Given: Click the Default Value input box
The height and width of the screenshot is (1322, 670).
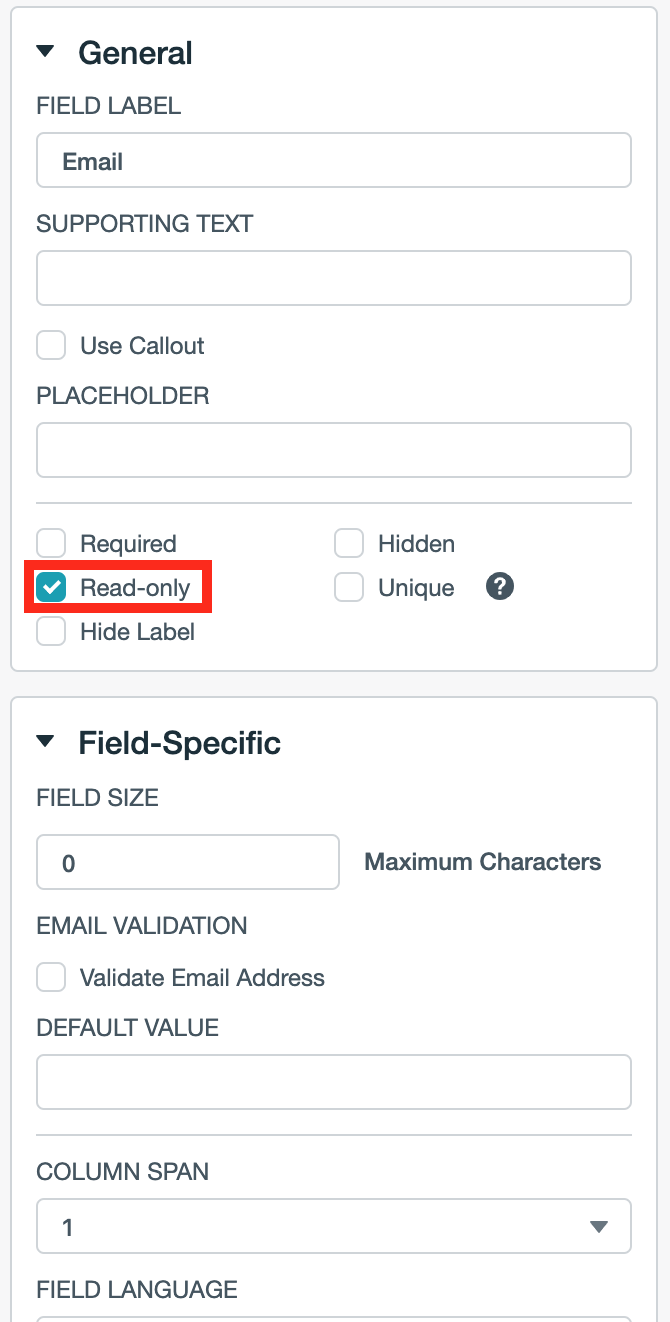Looking at the screenshot, I should click(x=334, y=1082).
